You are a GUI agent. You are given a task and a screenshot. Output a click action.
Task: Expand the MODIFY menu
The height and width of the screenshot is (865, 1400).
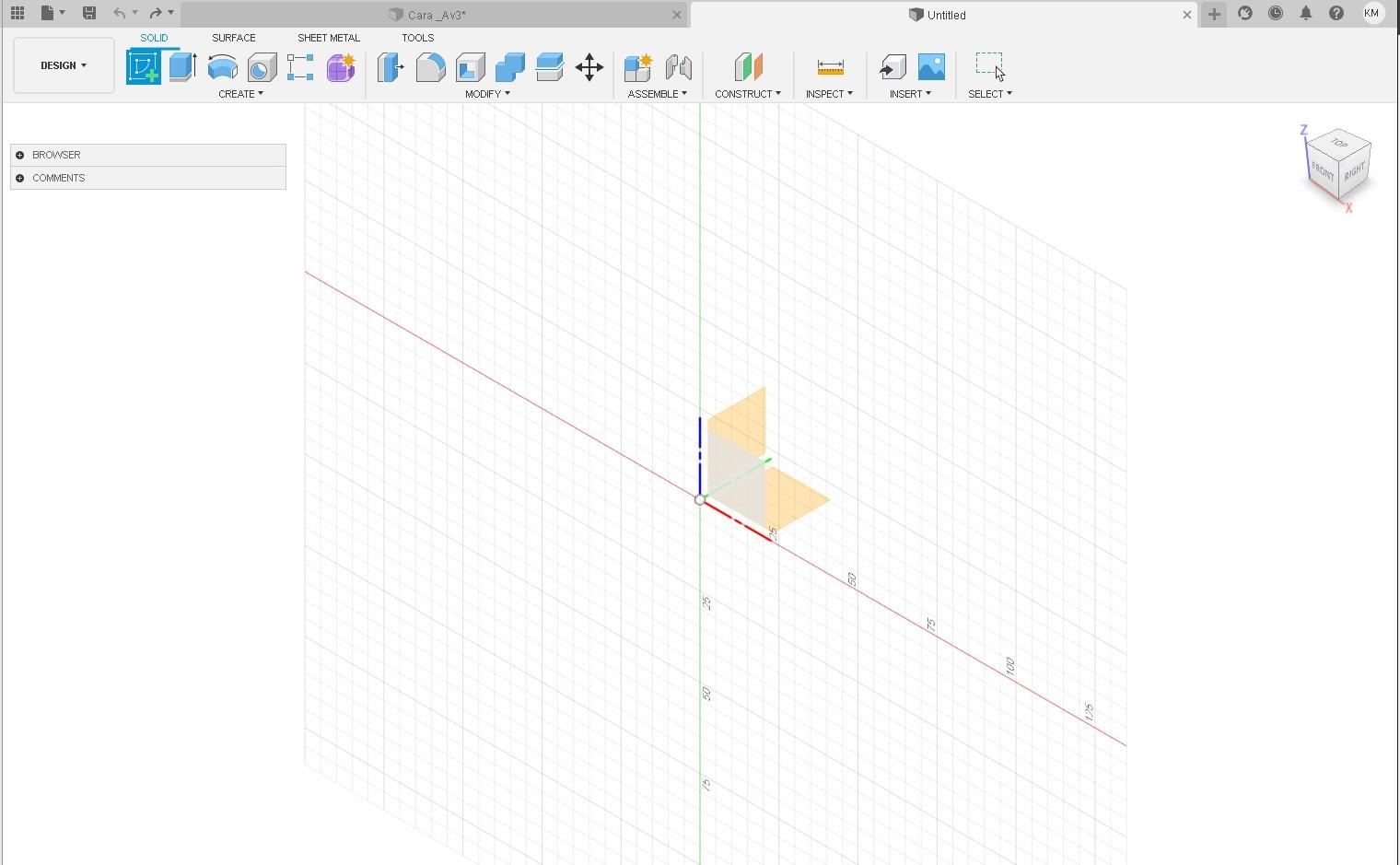487,94
